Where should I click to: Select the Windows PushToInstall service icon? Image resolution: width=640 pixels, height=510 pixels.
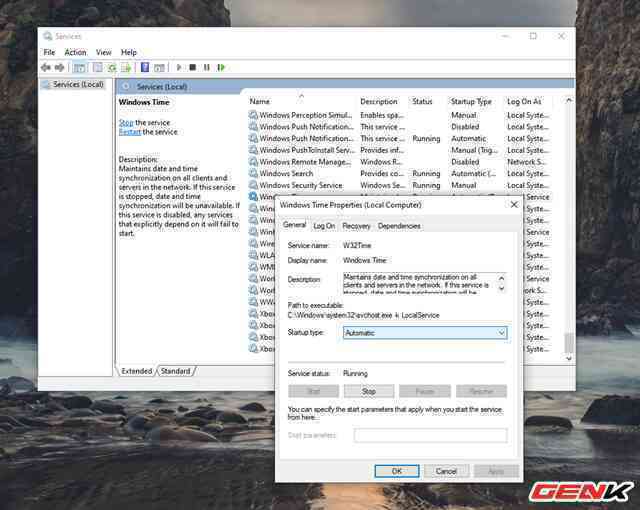click(x=253, y=150)
